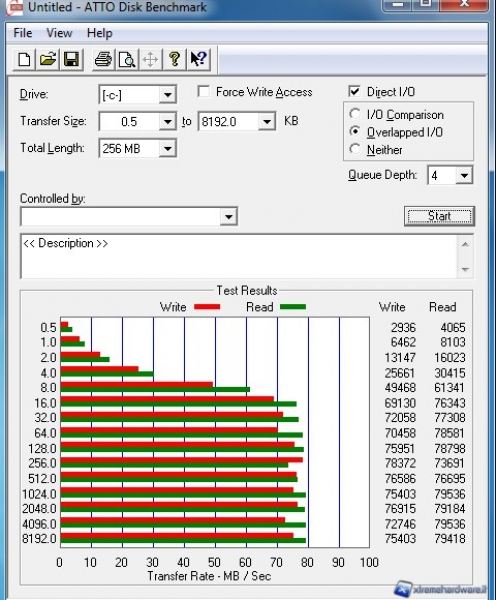Click inside the Description text box
The width and height of the screenshot is (496, 600).
(x=239, y=256)
